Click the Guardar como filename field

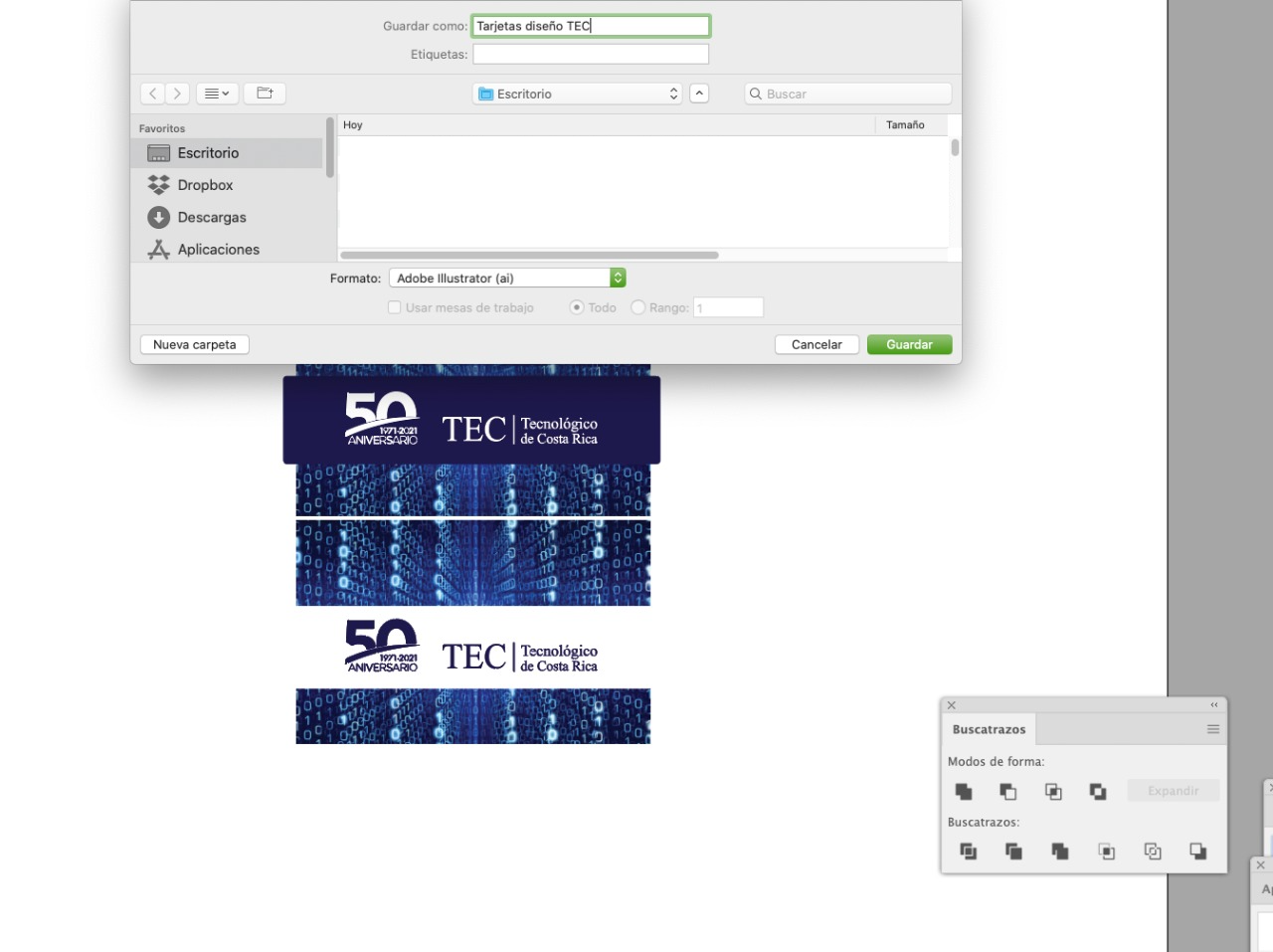[591, 26]
